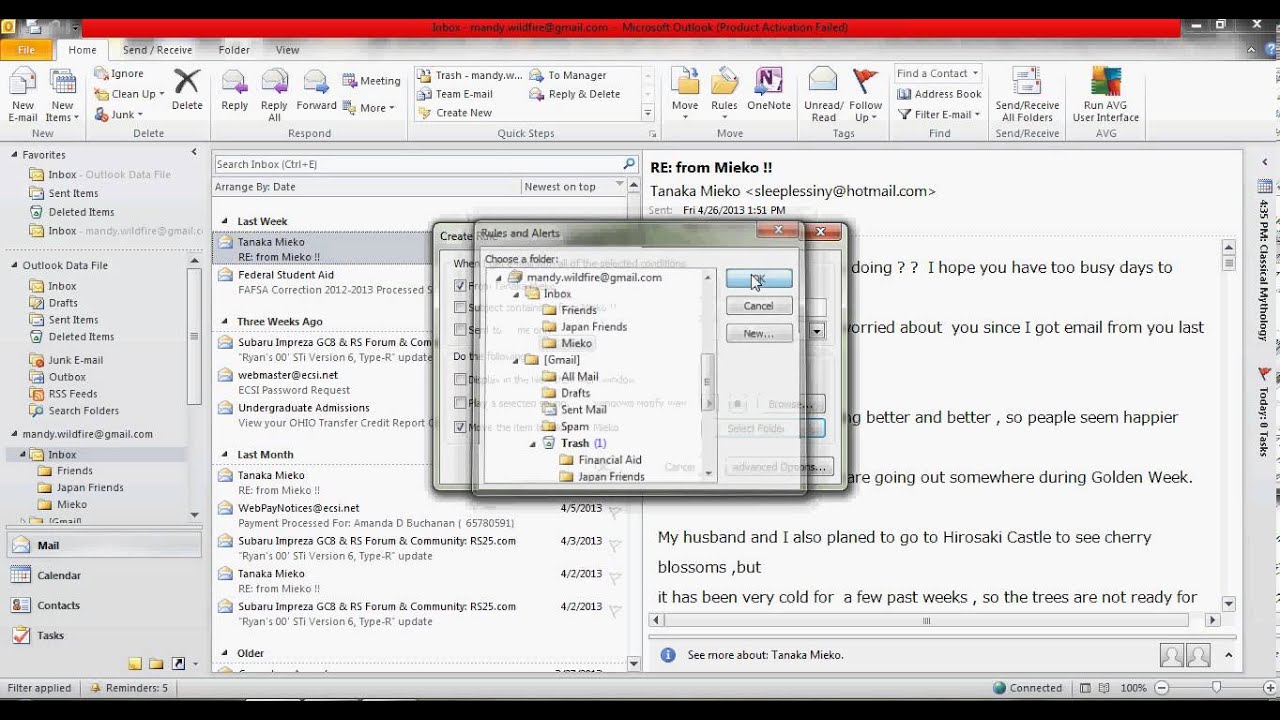Click the Reply All icon
Viewport: 1280px width, 720px height.
tap(274, 96)
